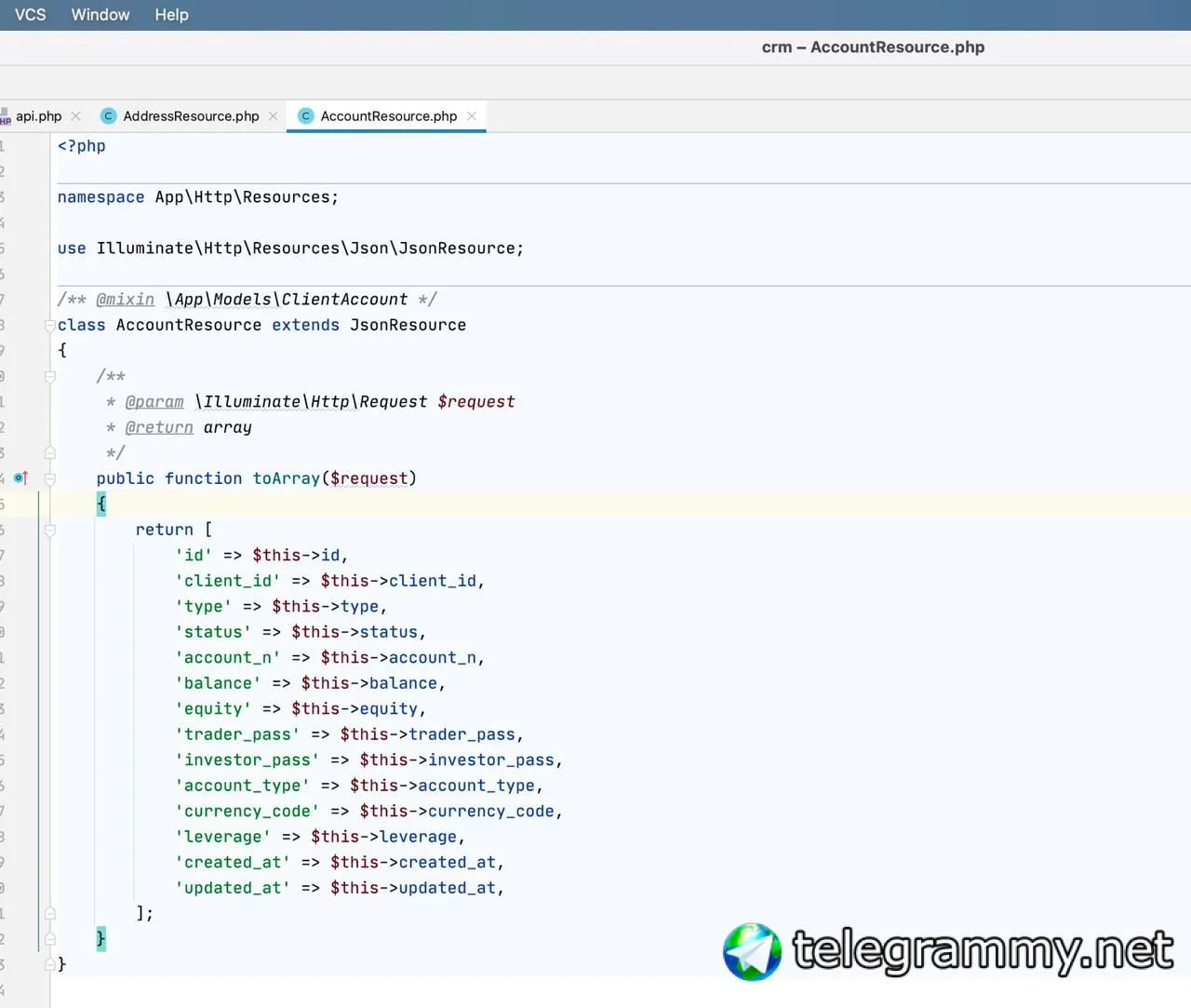The height and width of the screenshot is (1008, 1191).
Task: Click the 'currency_code' array key
Action: point(248,812)
